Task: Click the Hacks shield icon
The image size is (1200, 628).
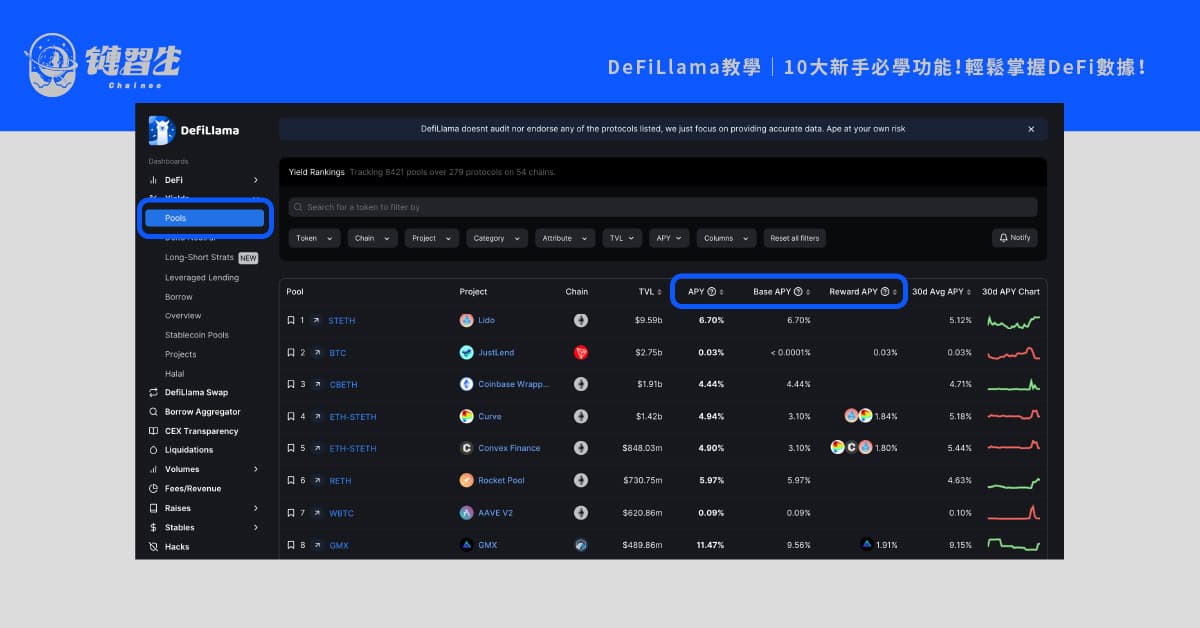Action: tap(153, 547)
